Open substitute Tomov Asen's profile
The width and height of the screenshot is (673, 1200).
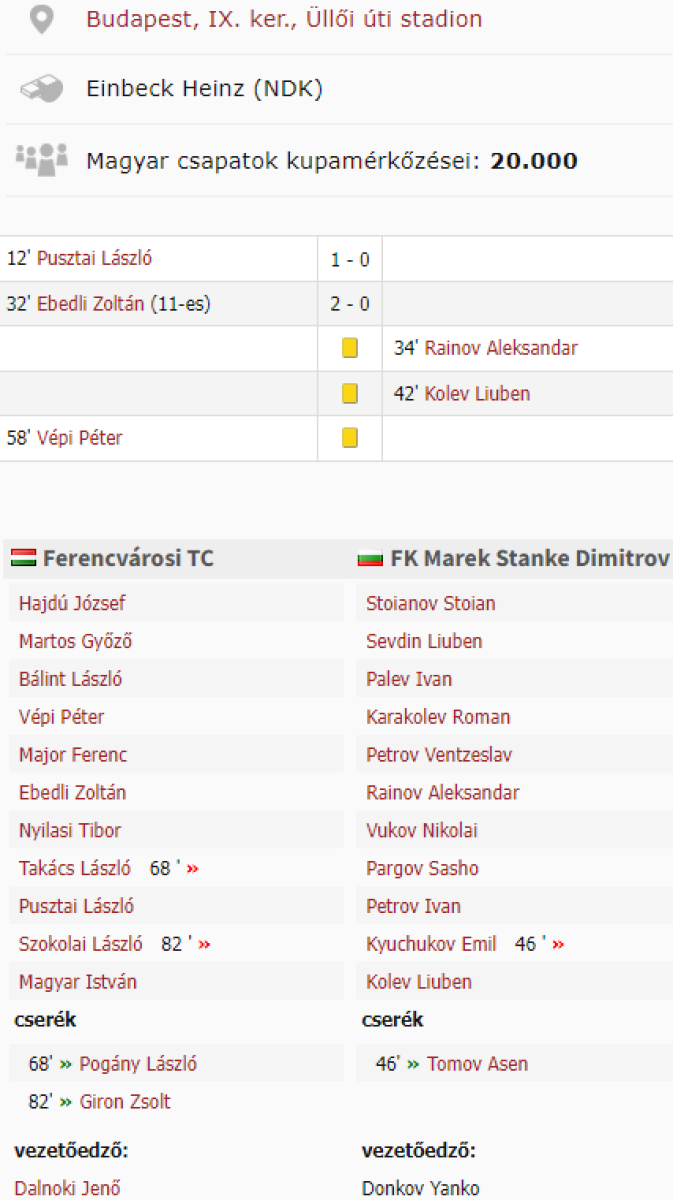click(477, 1064)
